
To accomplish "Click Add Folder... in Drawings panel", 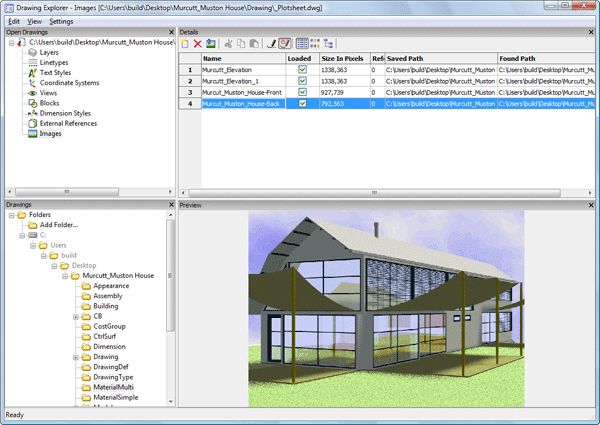I will (59, 224).
